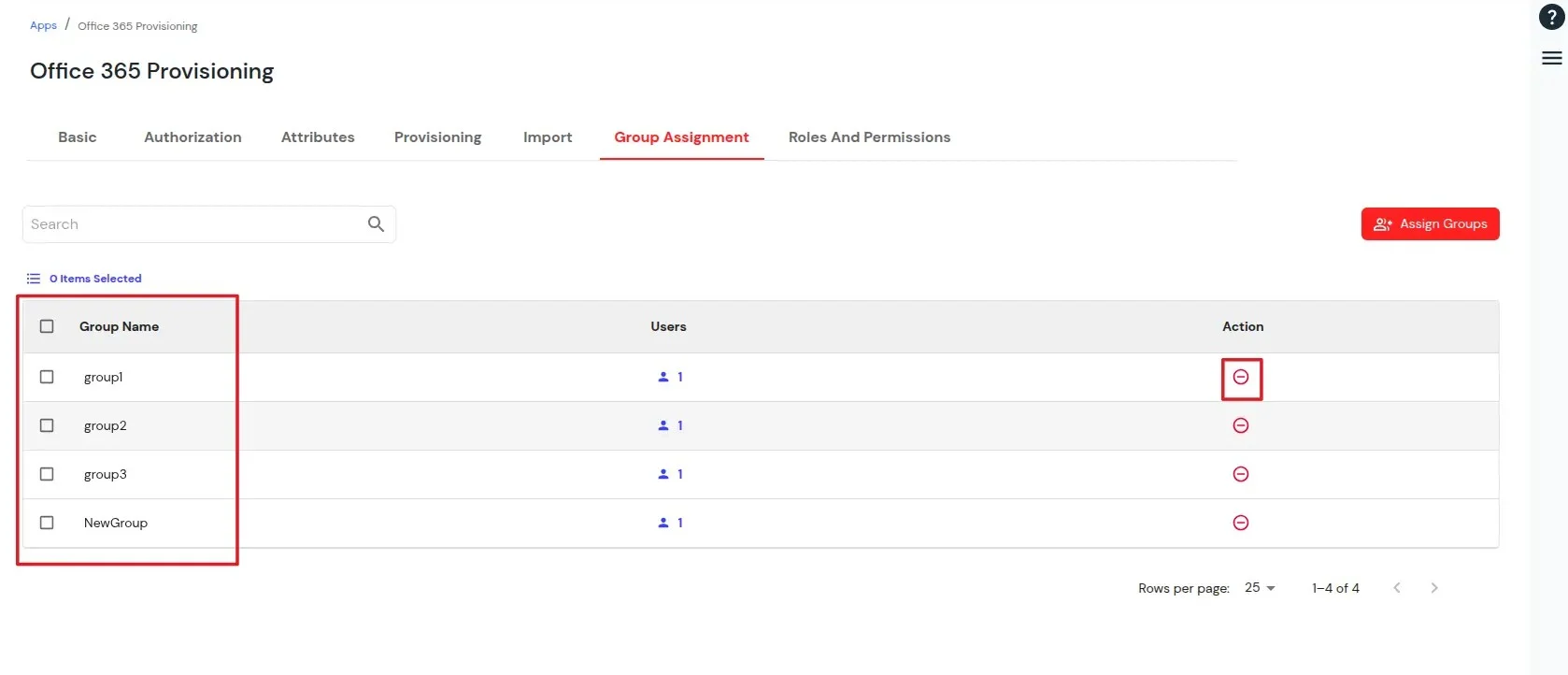Select the group3 name text
1568x675 pixels.
point(105,474)
